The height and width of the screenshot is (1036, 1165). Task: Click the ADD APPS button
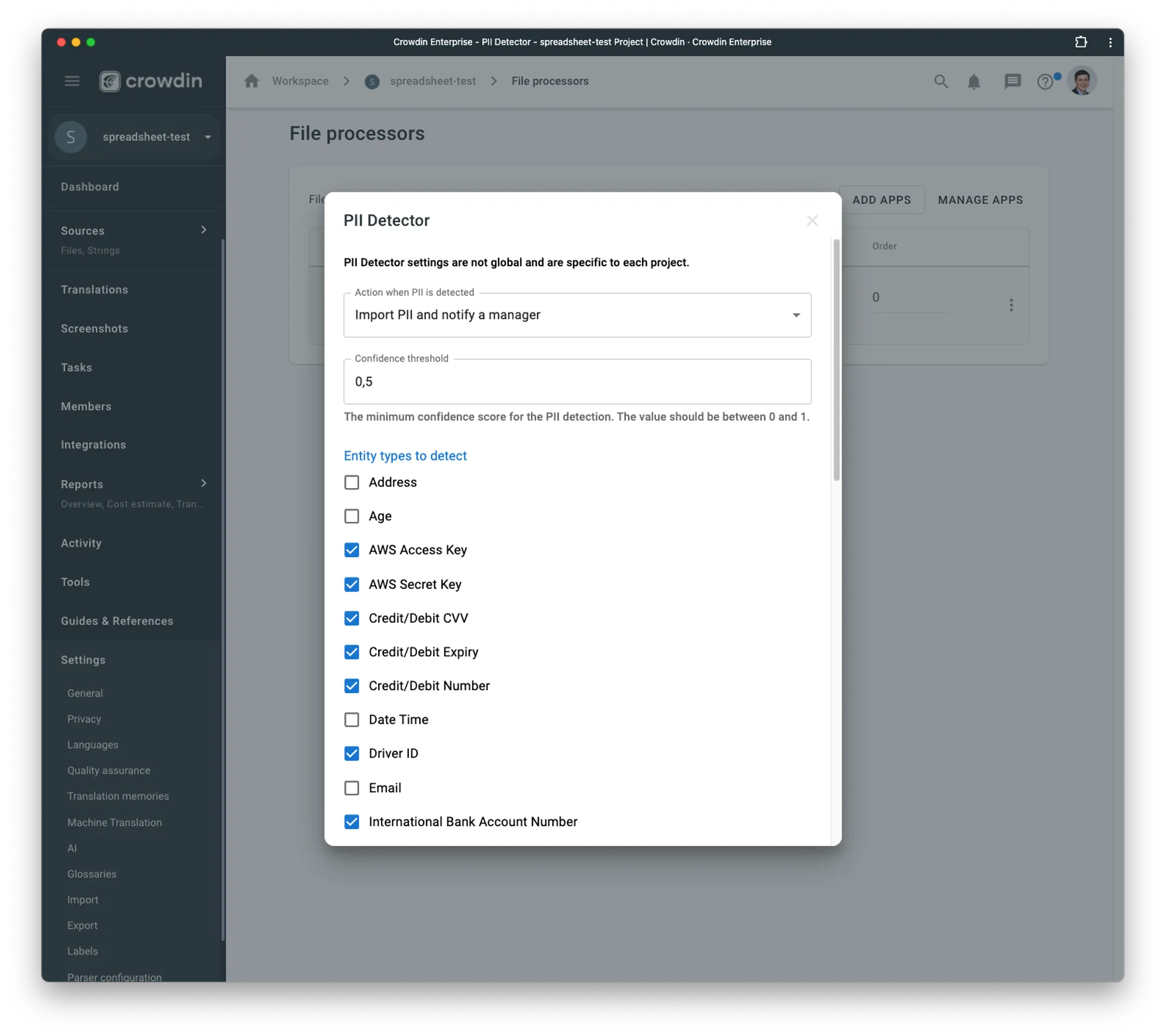[882, 200]
